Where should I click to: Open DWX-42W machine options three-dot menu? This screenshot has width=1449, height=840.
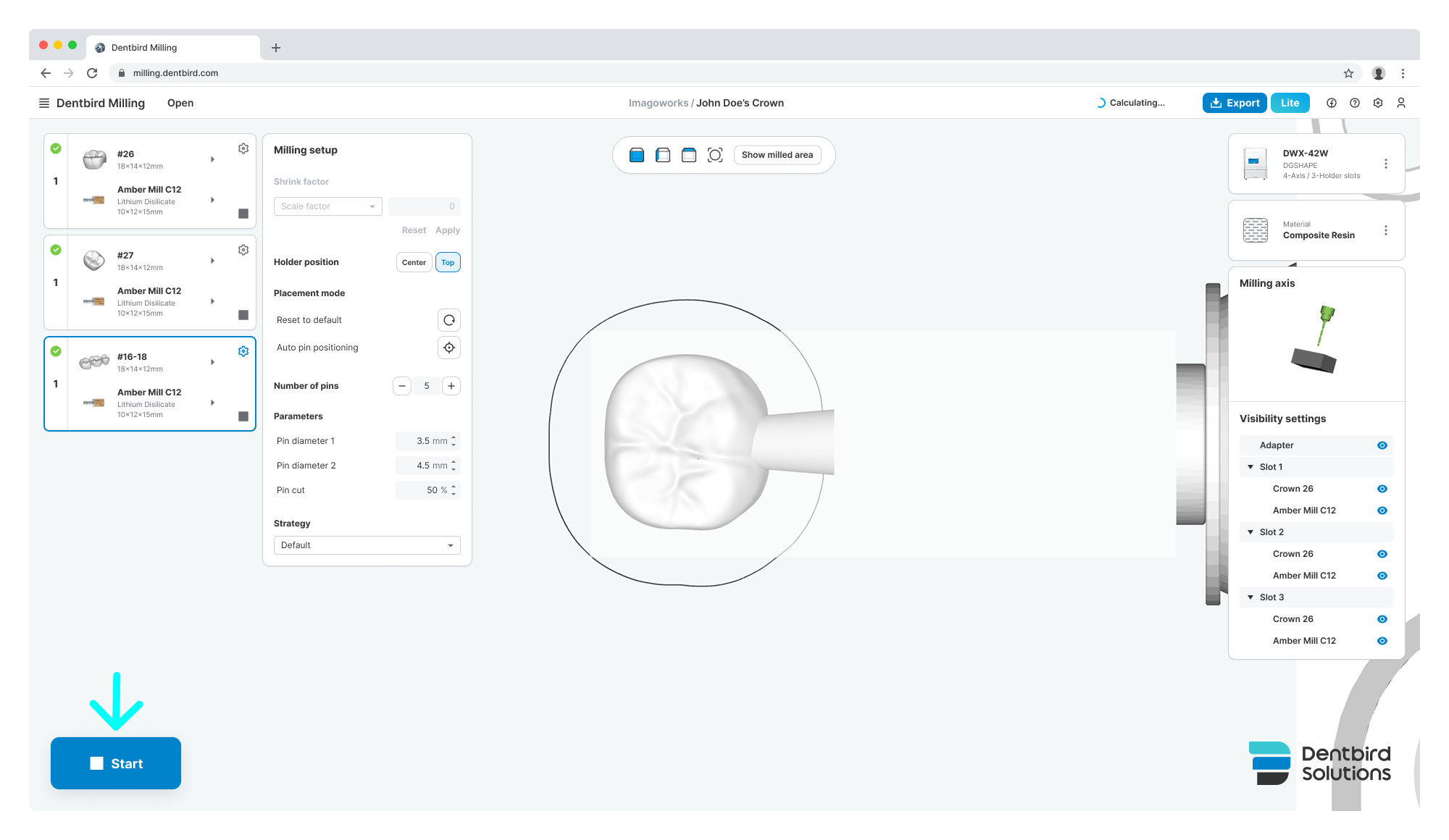[x=1386, y=164]
